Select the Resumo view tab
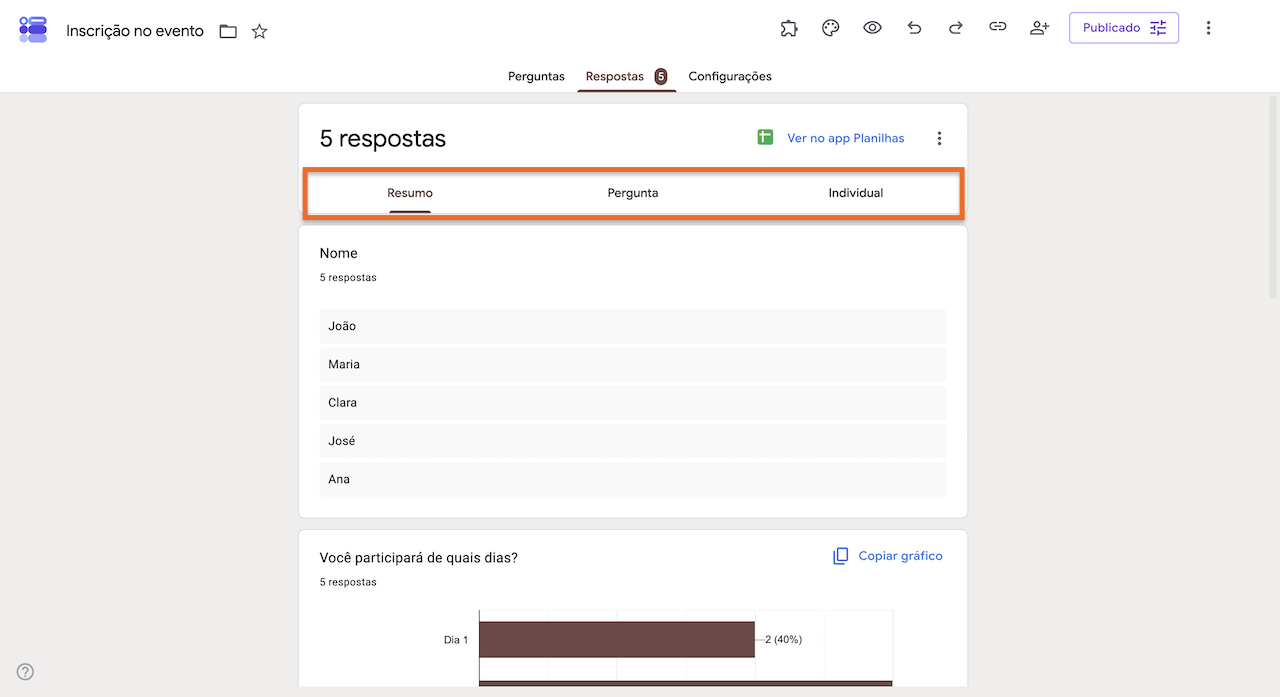 coord(410,193)
